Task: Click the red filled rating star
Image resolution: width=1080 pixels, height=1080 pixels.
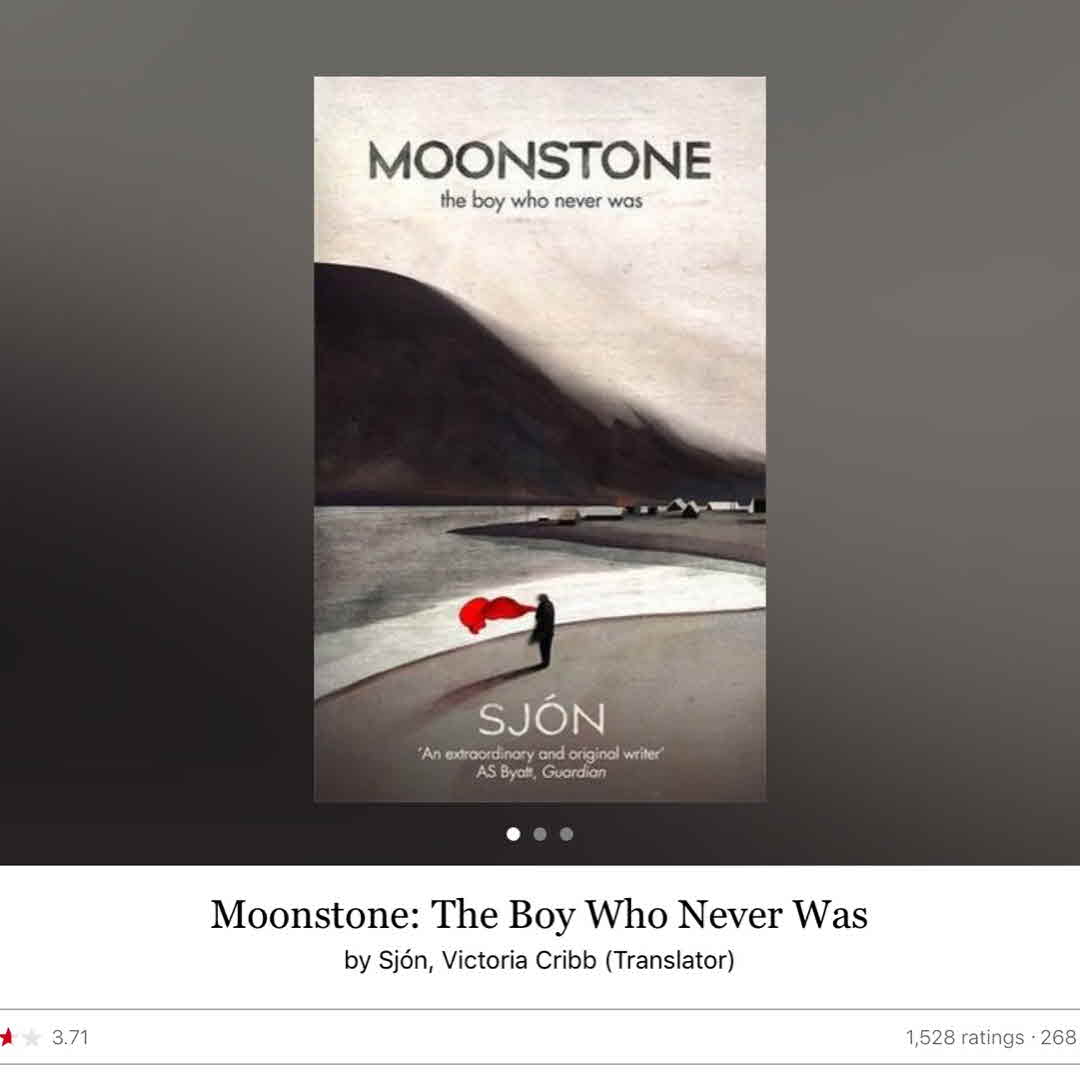Action: (x=6, y=1037)
